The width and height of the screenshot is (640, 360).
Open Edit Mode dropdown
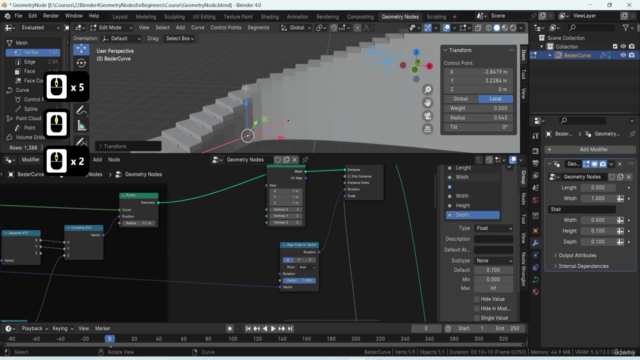tap(111, 28)
